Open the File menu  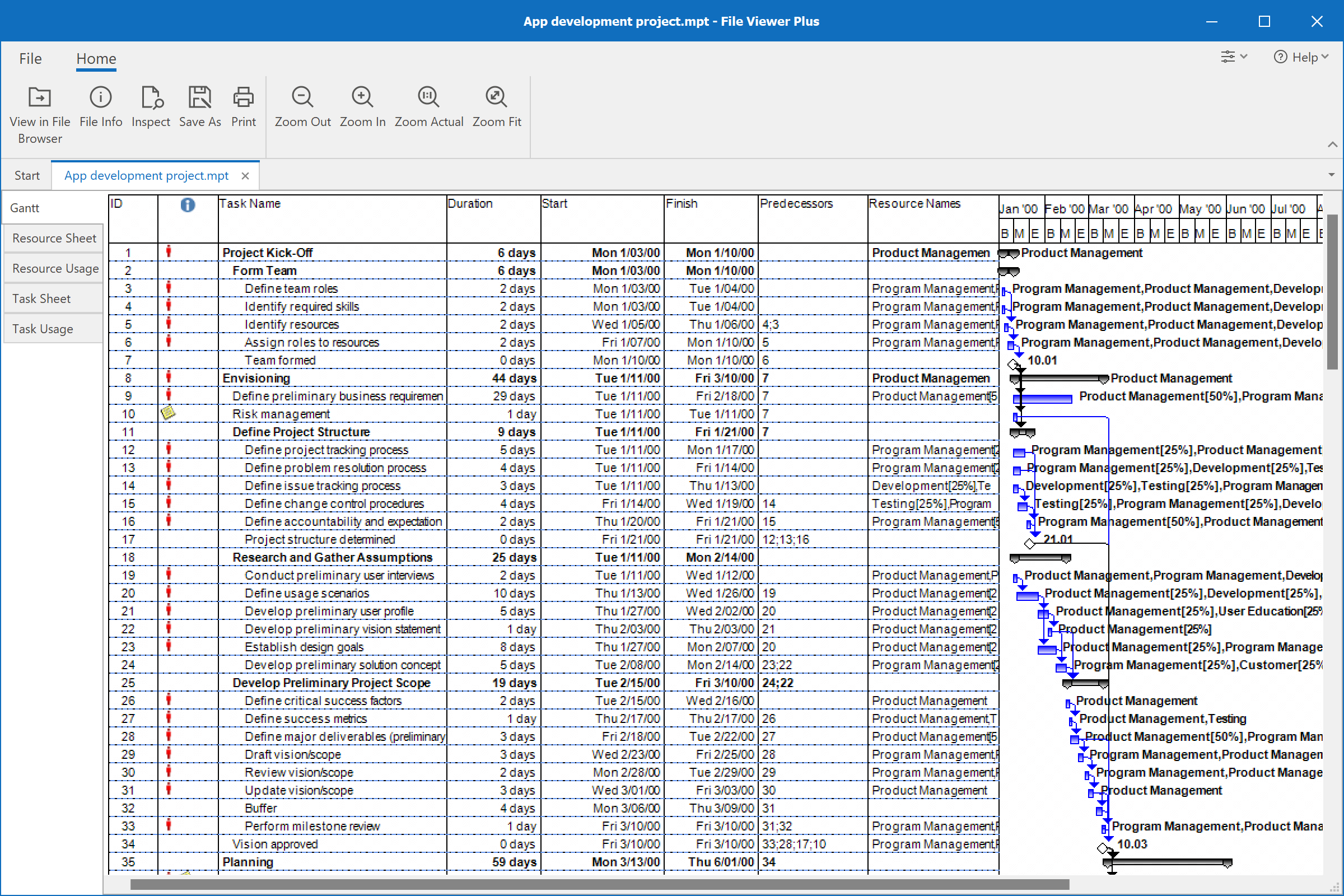coord(30,58)
